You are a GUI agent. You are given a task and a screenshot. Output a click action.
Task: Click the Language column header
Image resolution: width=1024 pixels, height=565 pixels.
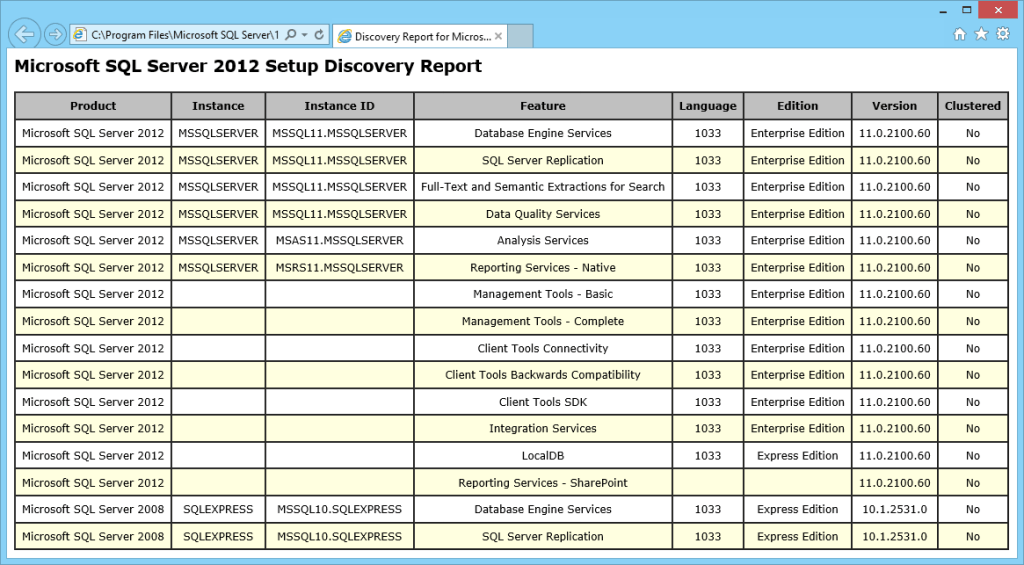tap(708, 106)
